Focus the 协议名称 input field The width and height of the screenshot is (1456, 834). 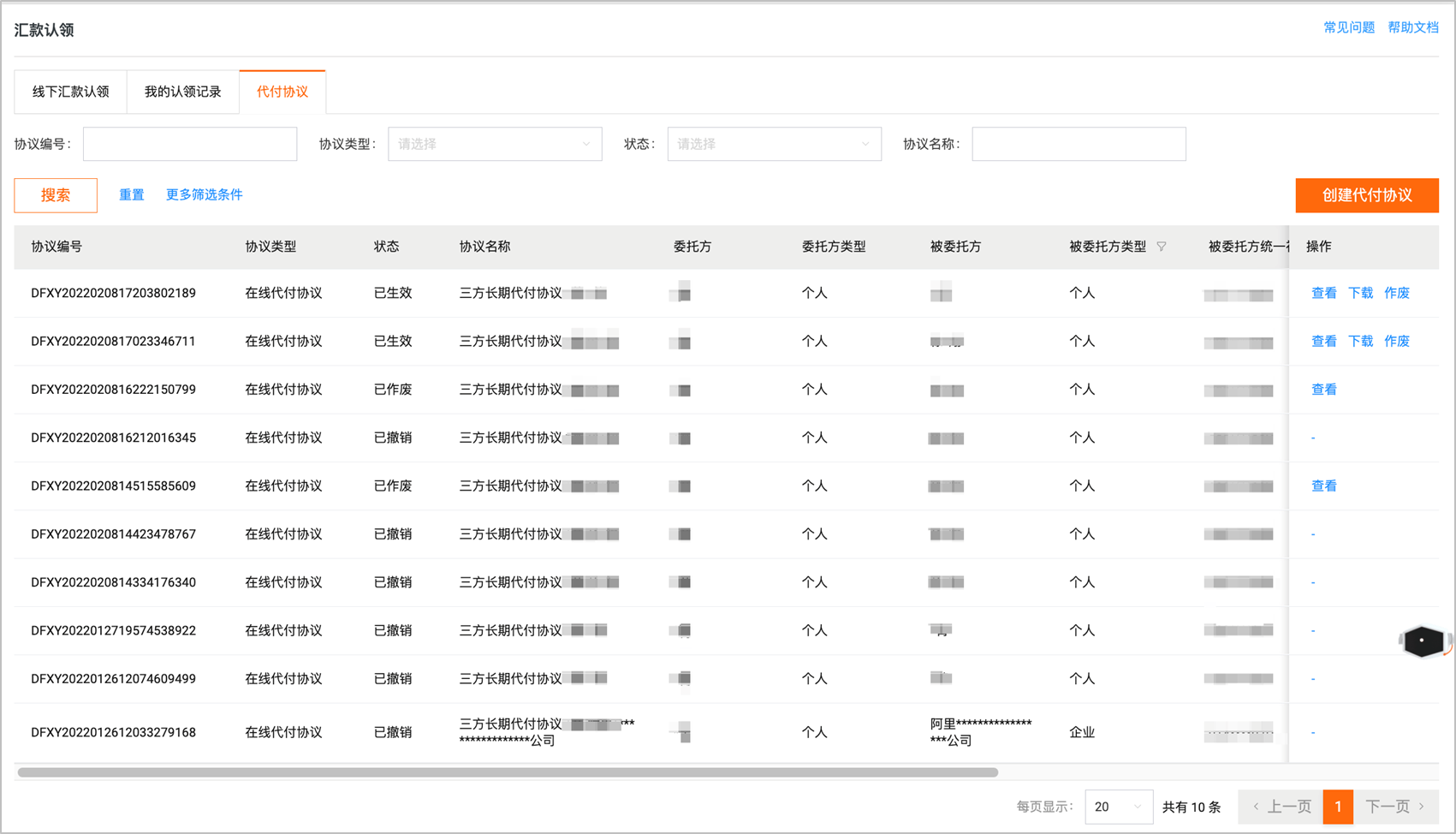1079,144
